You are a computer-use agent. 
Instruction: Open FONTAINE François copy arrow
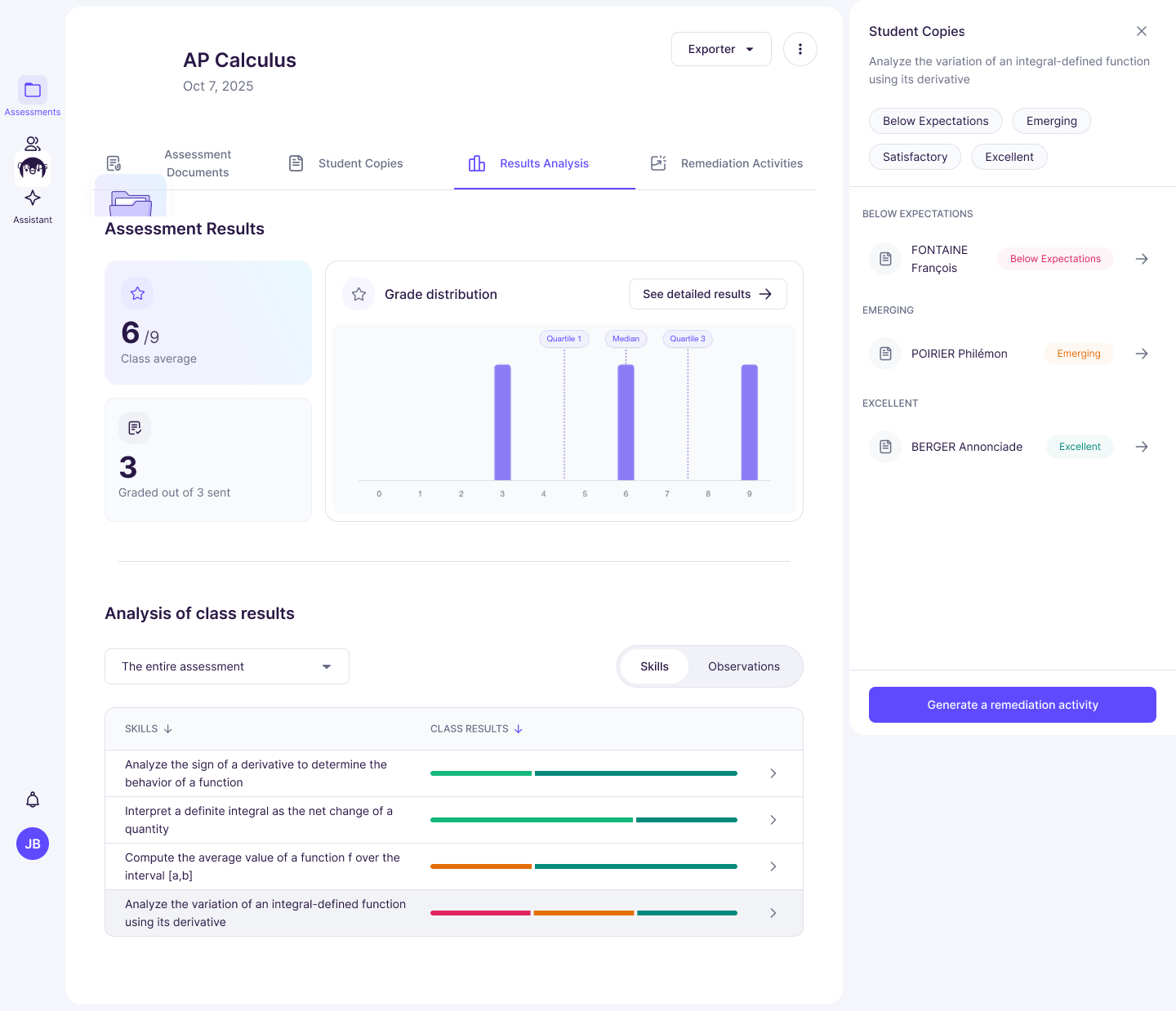pos(1142,259)
